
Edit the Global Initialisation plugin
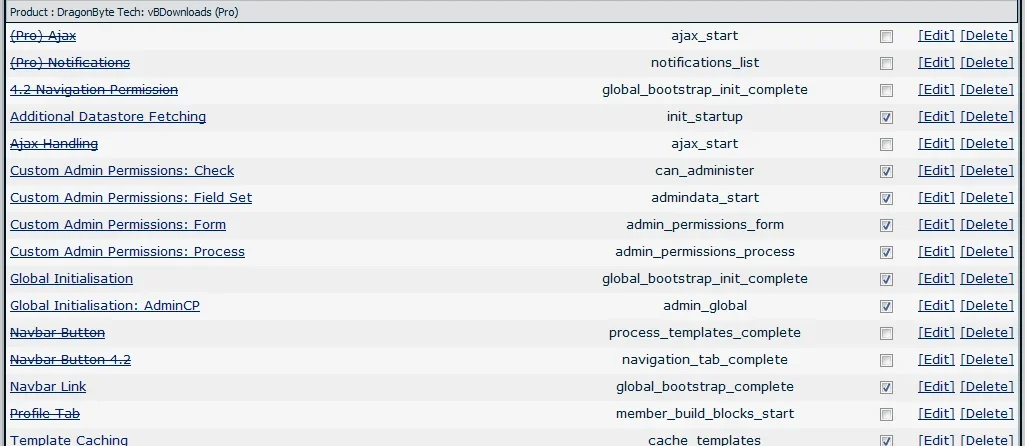[x=936, y=279]
